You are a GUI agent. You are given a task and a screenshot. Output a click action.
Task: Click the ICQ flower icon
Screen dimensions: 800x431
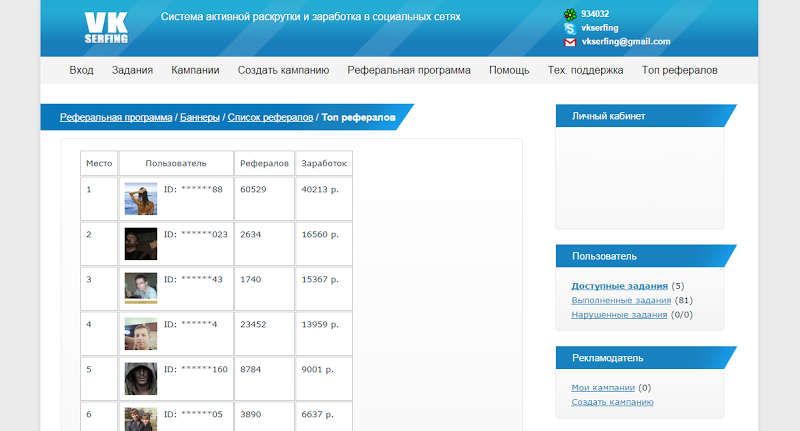coord(570,14)
